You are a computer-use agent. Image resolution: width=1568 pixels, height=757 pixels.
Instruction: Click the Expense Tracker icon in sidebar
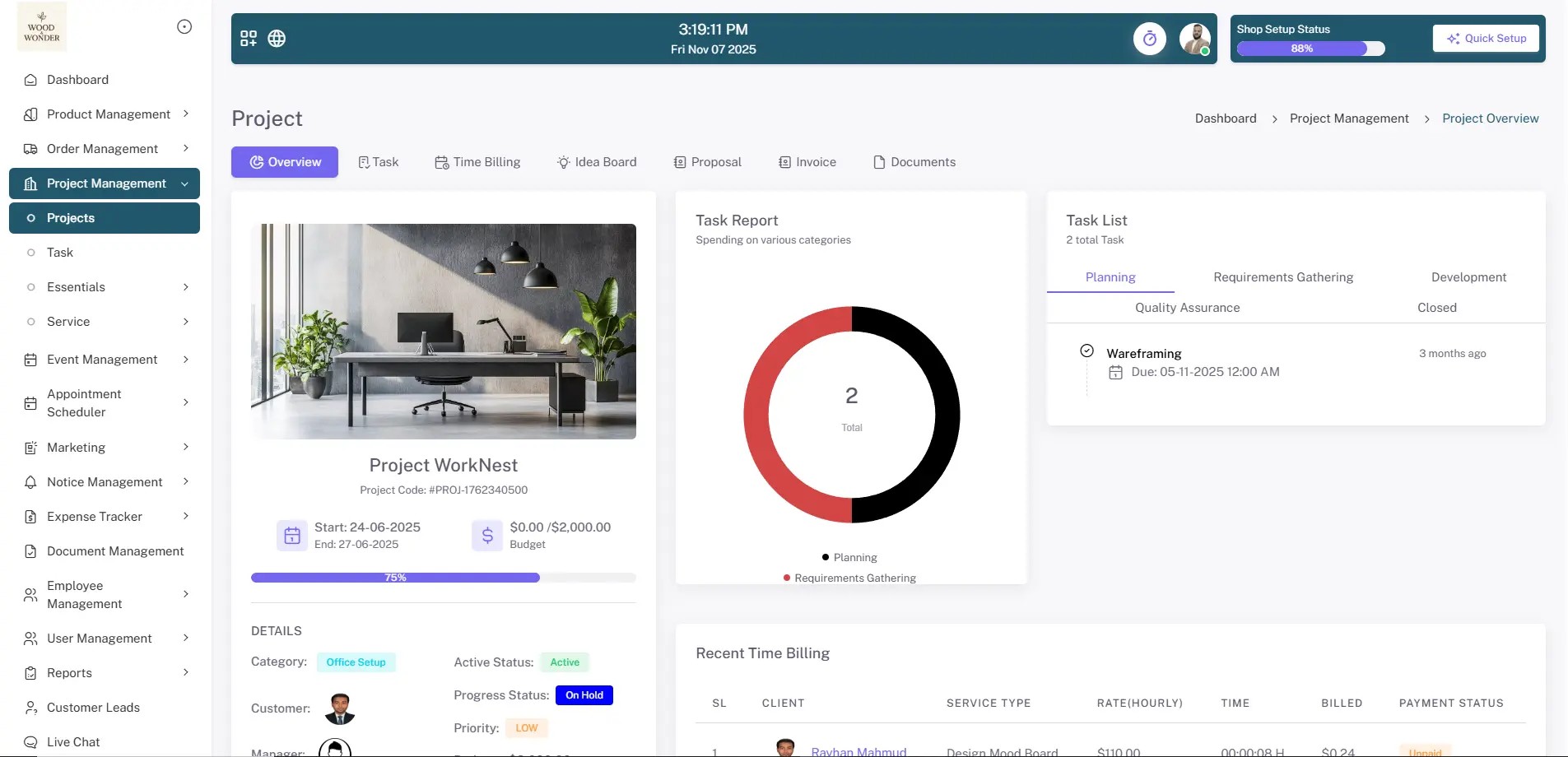(x=30, y=516)
